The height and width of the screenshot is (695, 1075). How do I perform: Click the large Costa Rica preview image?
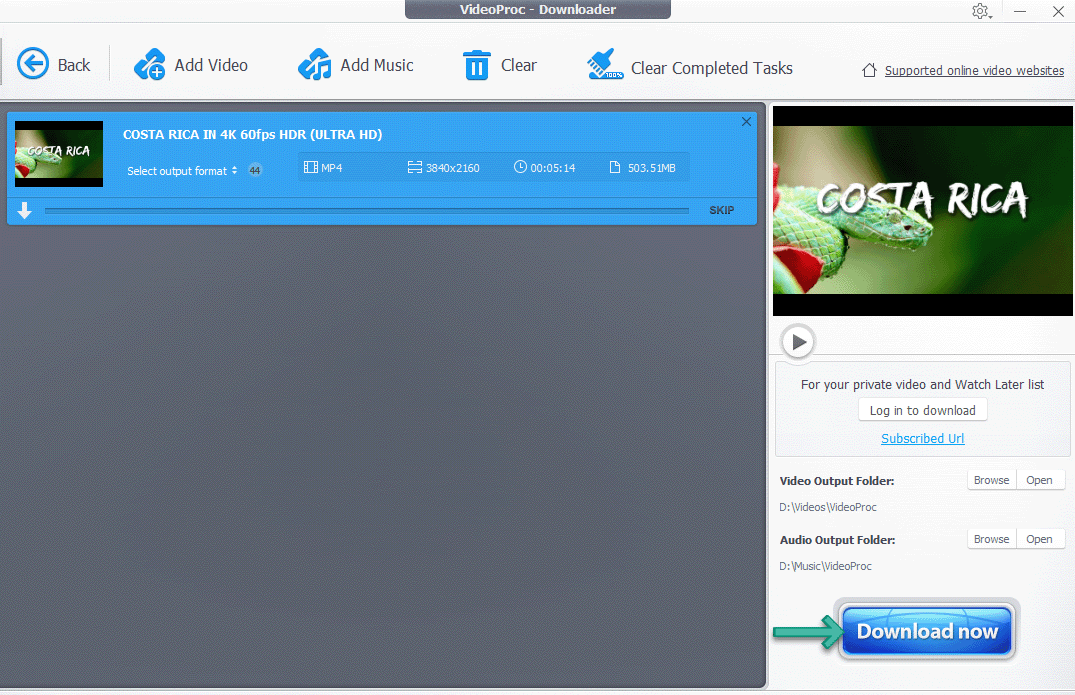click(923, 210)
